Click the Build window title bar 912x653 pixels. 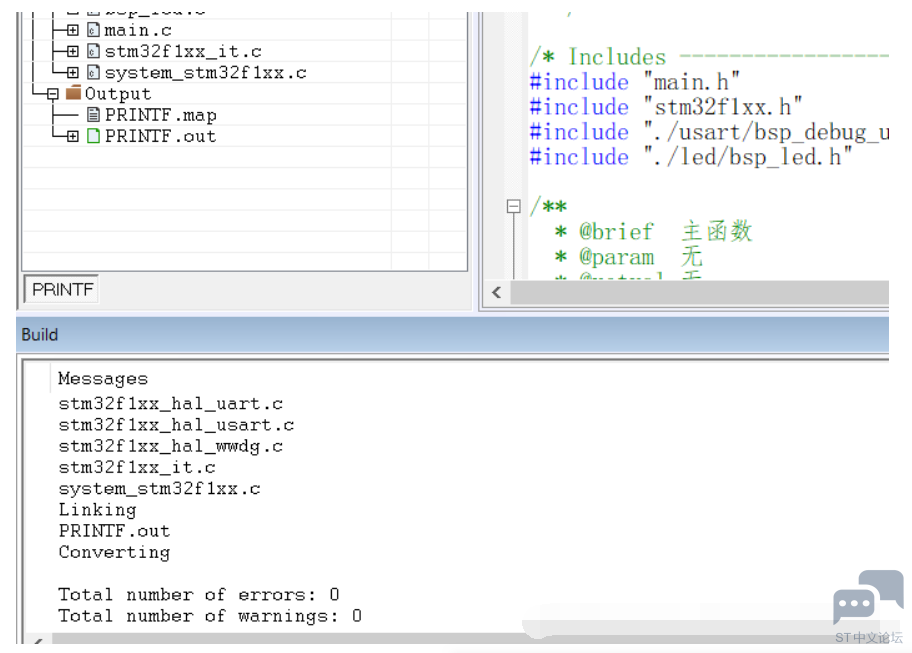(40, 334)
